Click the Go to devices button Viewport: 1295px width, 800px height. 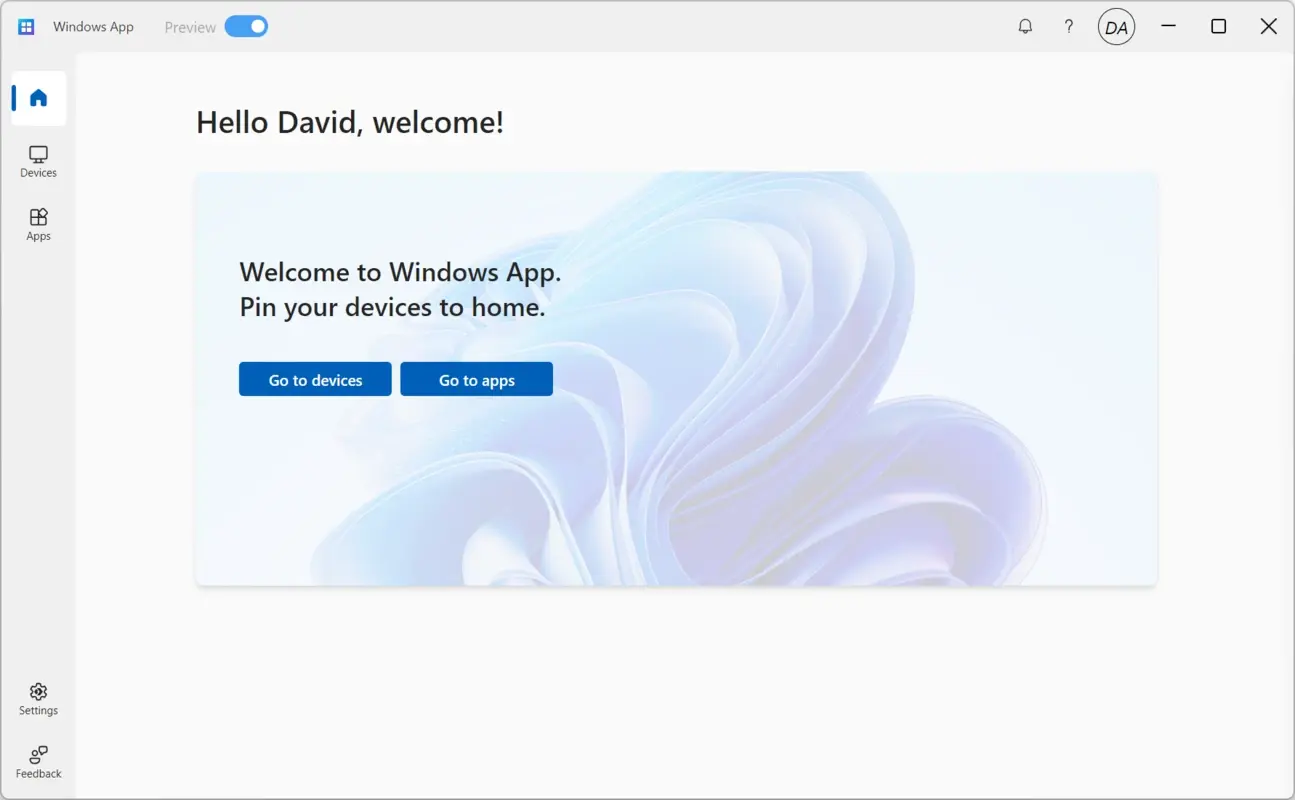(x=314, y=379)
